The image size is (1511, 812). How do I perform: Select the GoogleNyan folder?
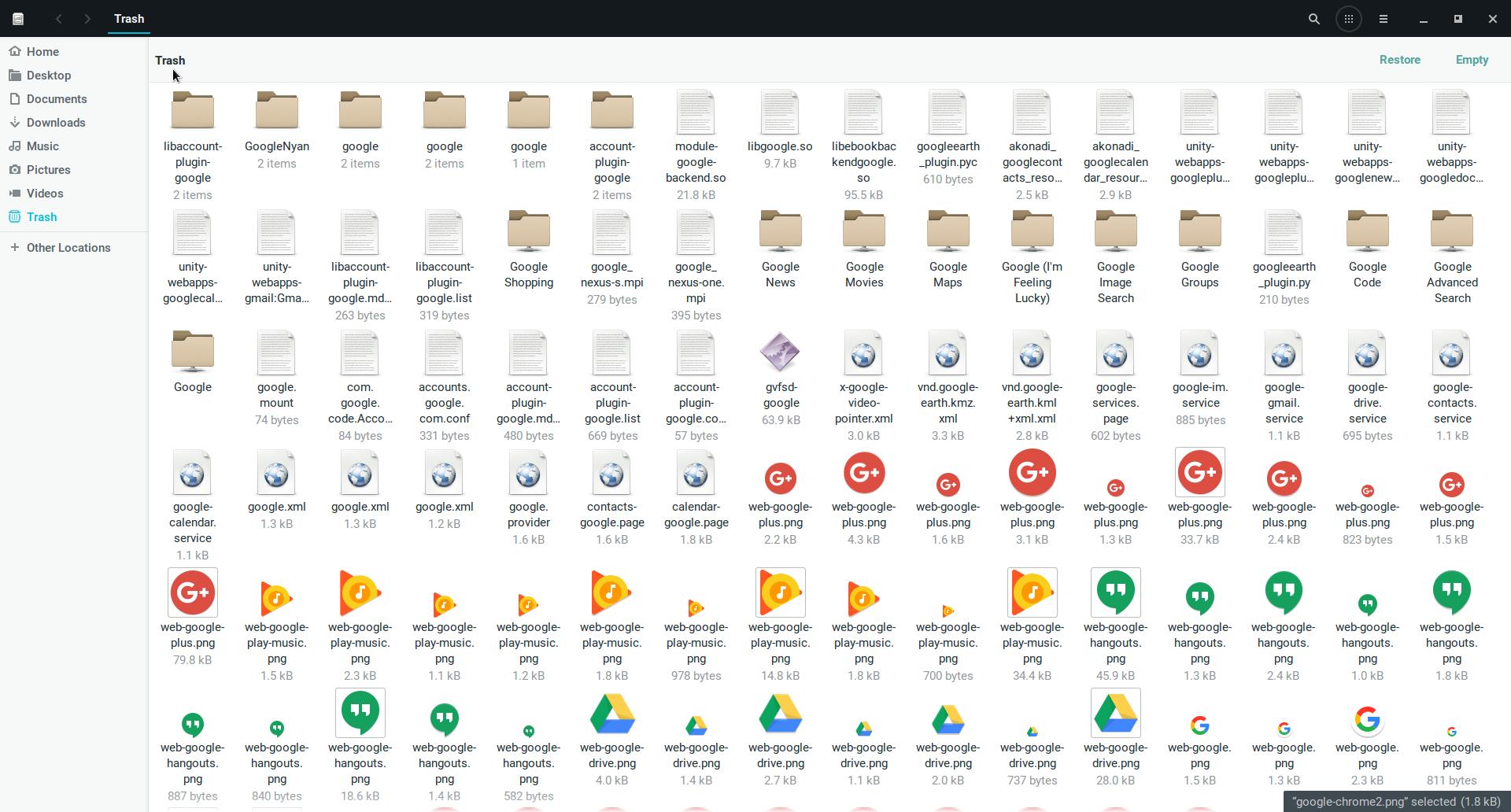tap(276, 111)
